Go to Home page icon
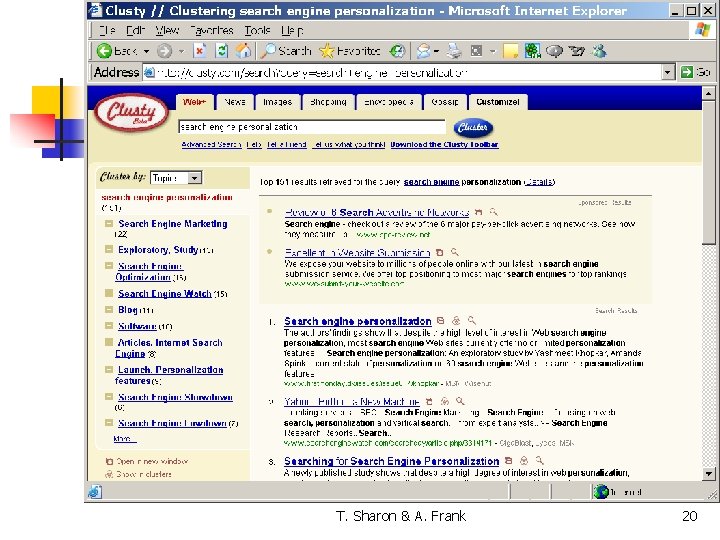Image resolution: width=720 pixels, height=540 pixels. pyautogui.click(x=243, y=51)
